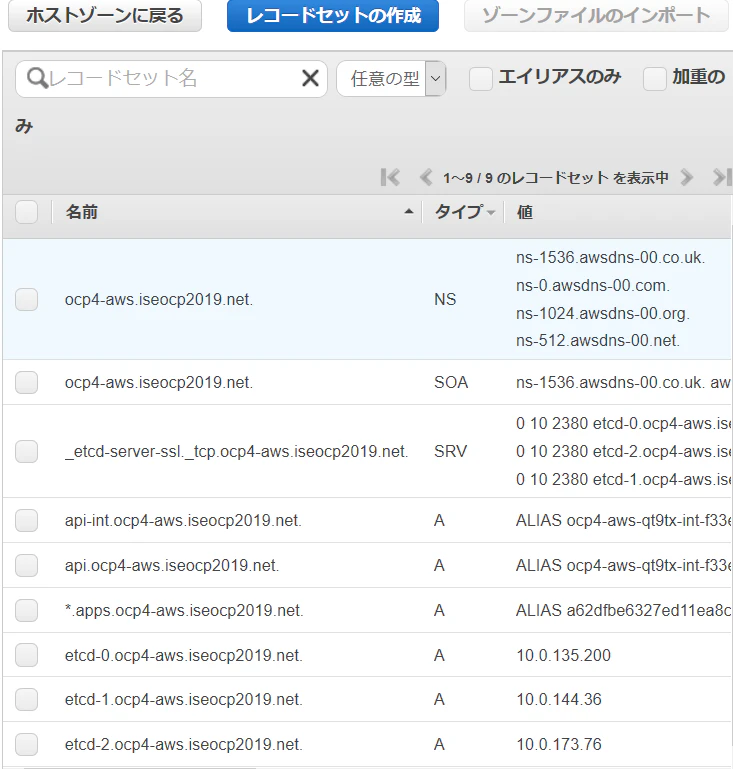This screenshot has width=733, height=769.
Task: Select etcd-0.ocp4-aws.iseocp2019.net. record
Action: point(183,655)
